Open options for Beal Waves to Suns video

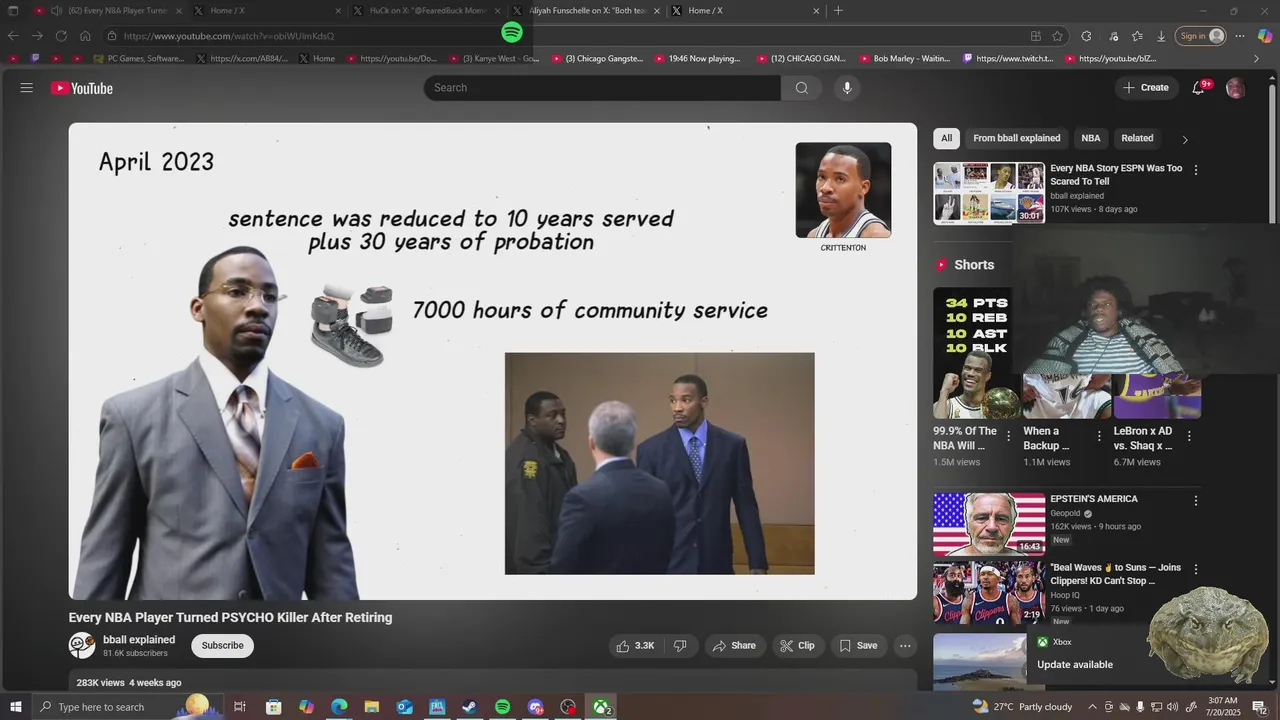pyautogui.click(x=1196, y=569)
